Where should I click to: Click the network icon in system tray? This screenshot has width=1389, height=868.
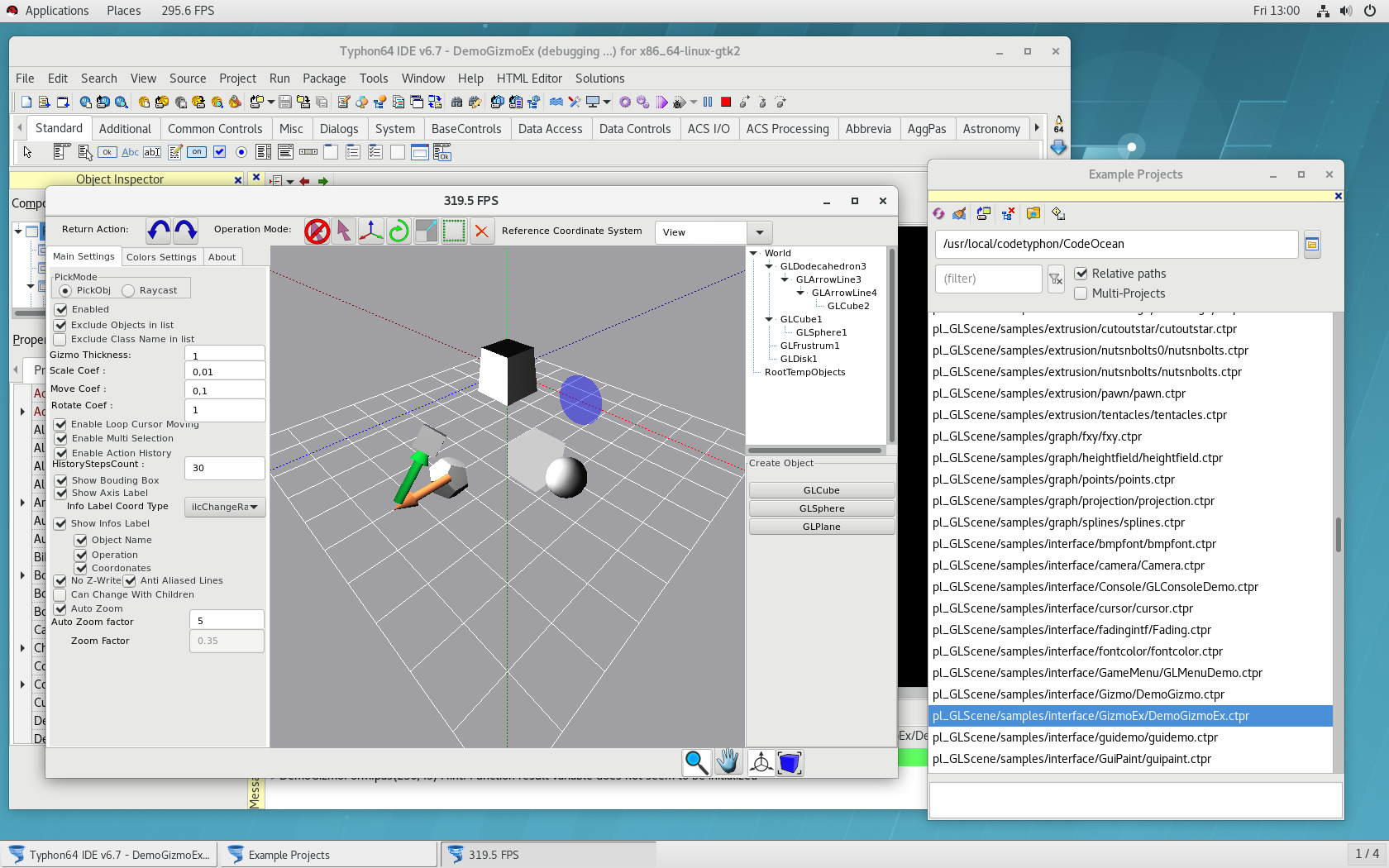click(1323, 11)
